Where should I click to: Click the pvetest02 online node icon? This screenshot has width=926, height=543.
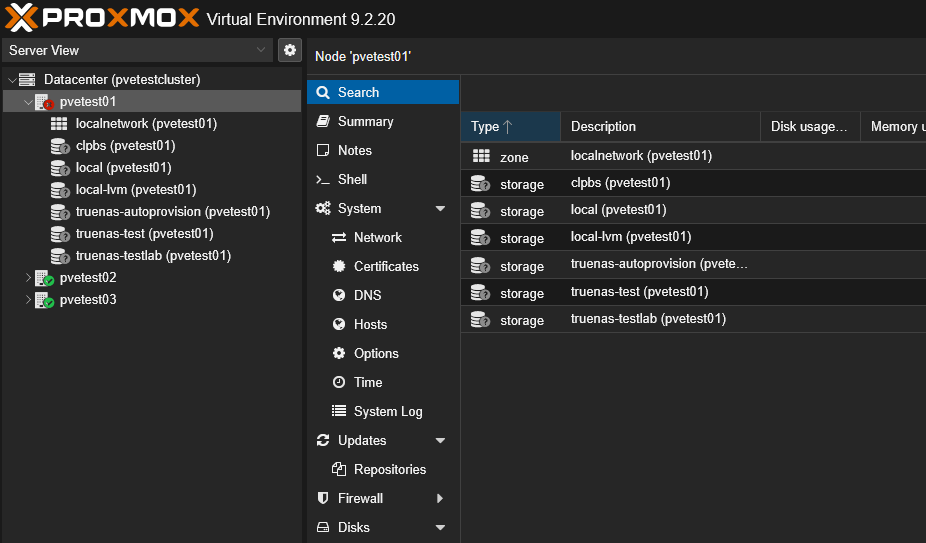tap(44, 278)
